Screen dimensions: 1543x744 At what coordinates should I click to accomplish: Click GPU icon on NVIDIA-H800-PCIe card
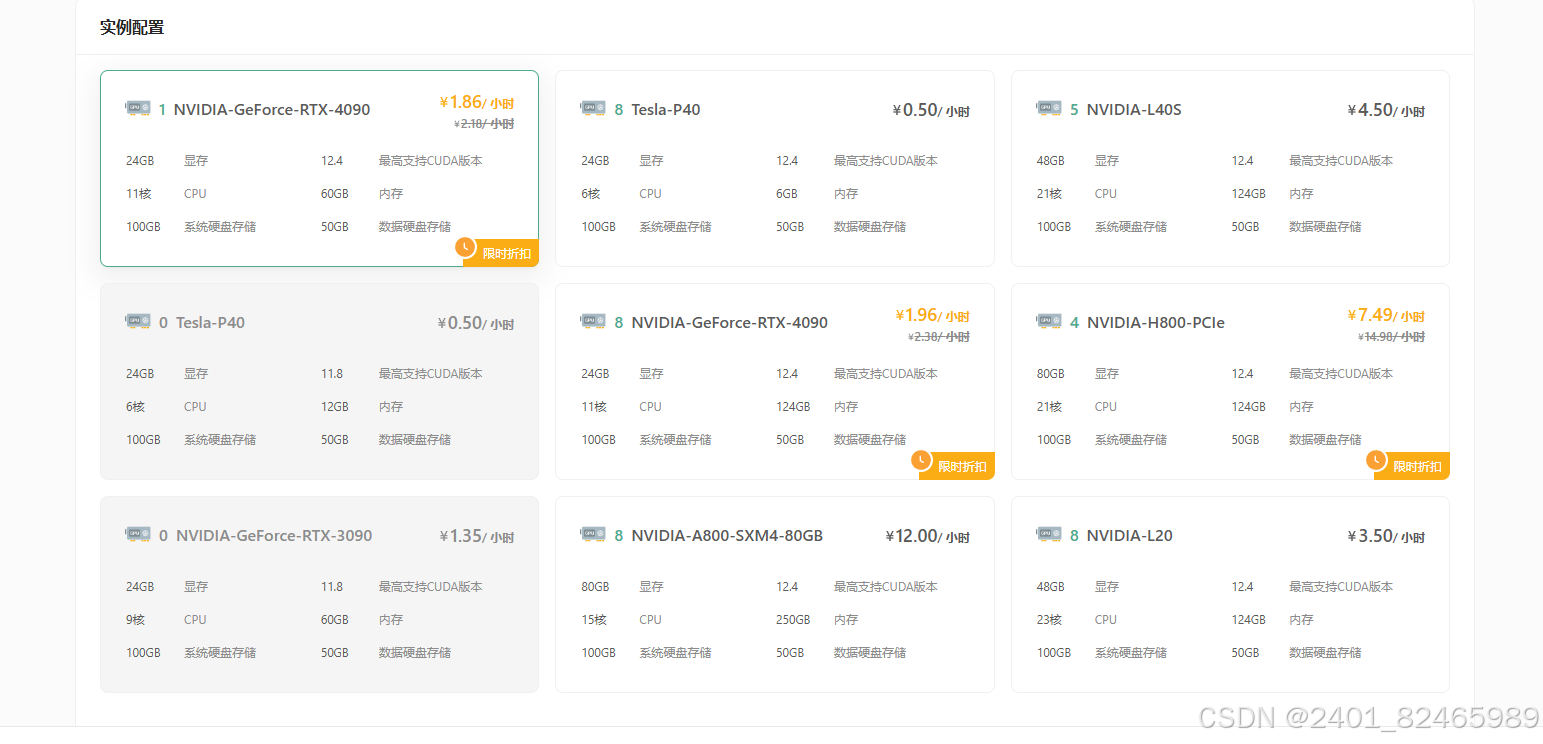pyautogui.click(x=1049, y=320)
